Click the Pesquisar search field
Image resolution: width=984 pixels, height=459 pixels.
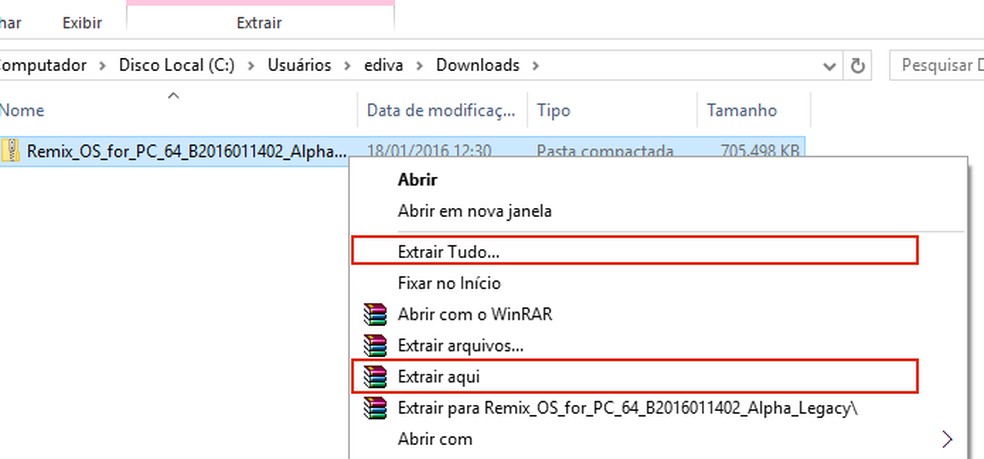point(936,65)
